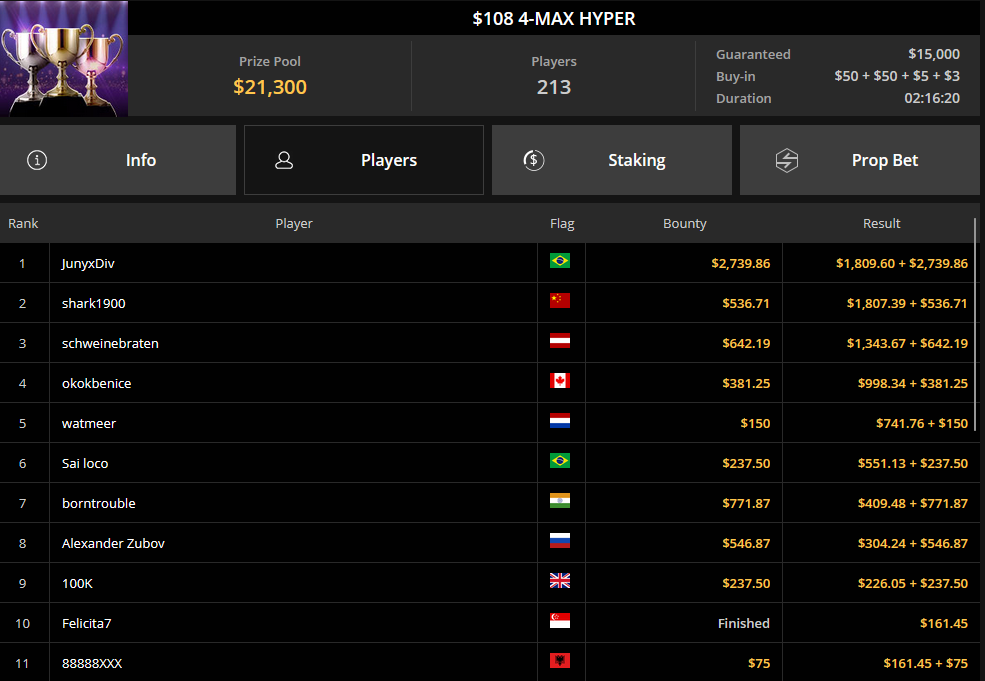
Task: Click the $108 4-MAX HYPER title
Action: [553, 19]
